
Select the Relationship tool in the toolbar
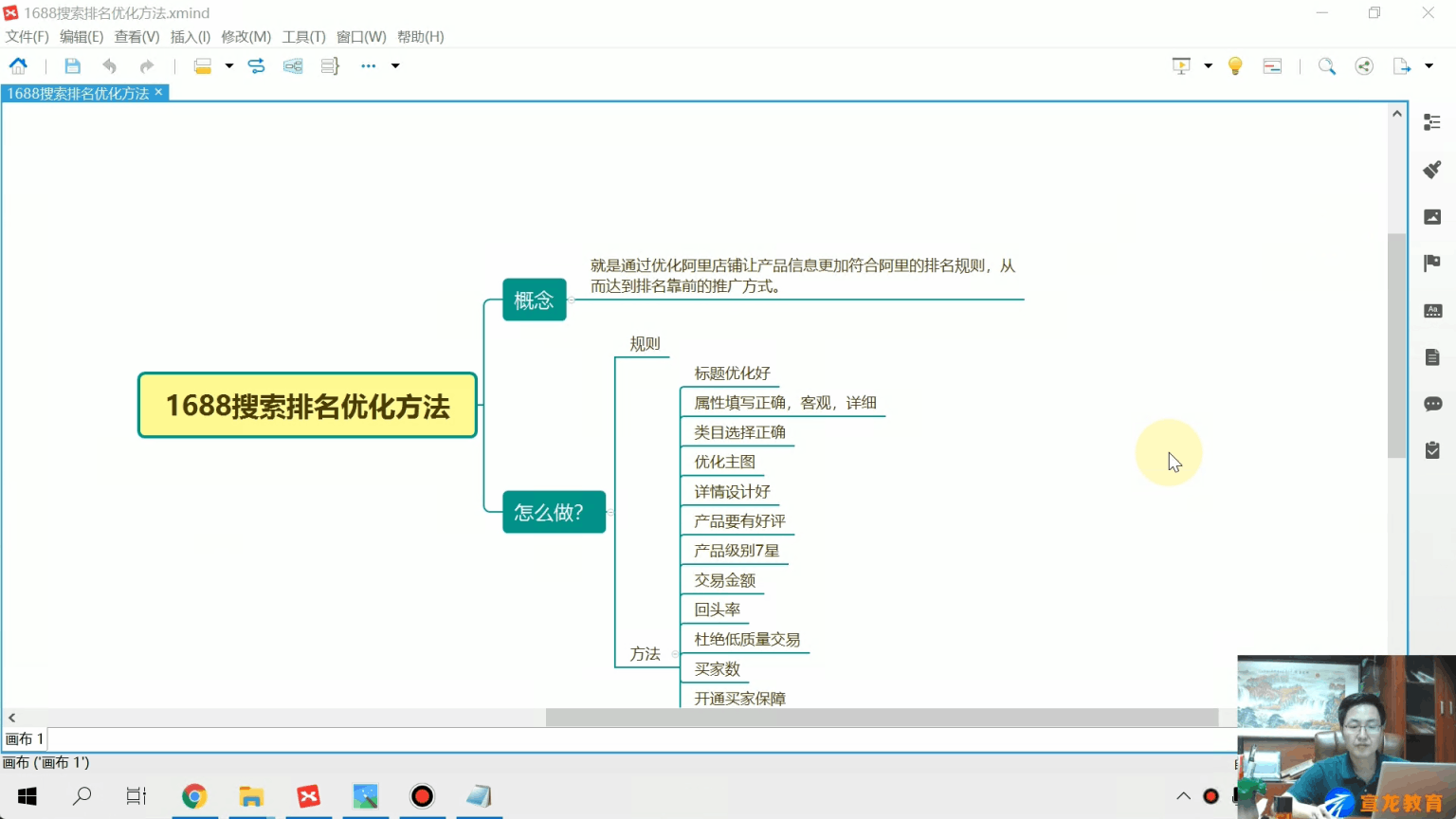[x=256, y=65]
